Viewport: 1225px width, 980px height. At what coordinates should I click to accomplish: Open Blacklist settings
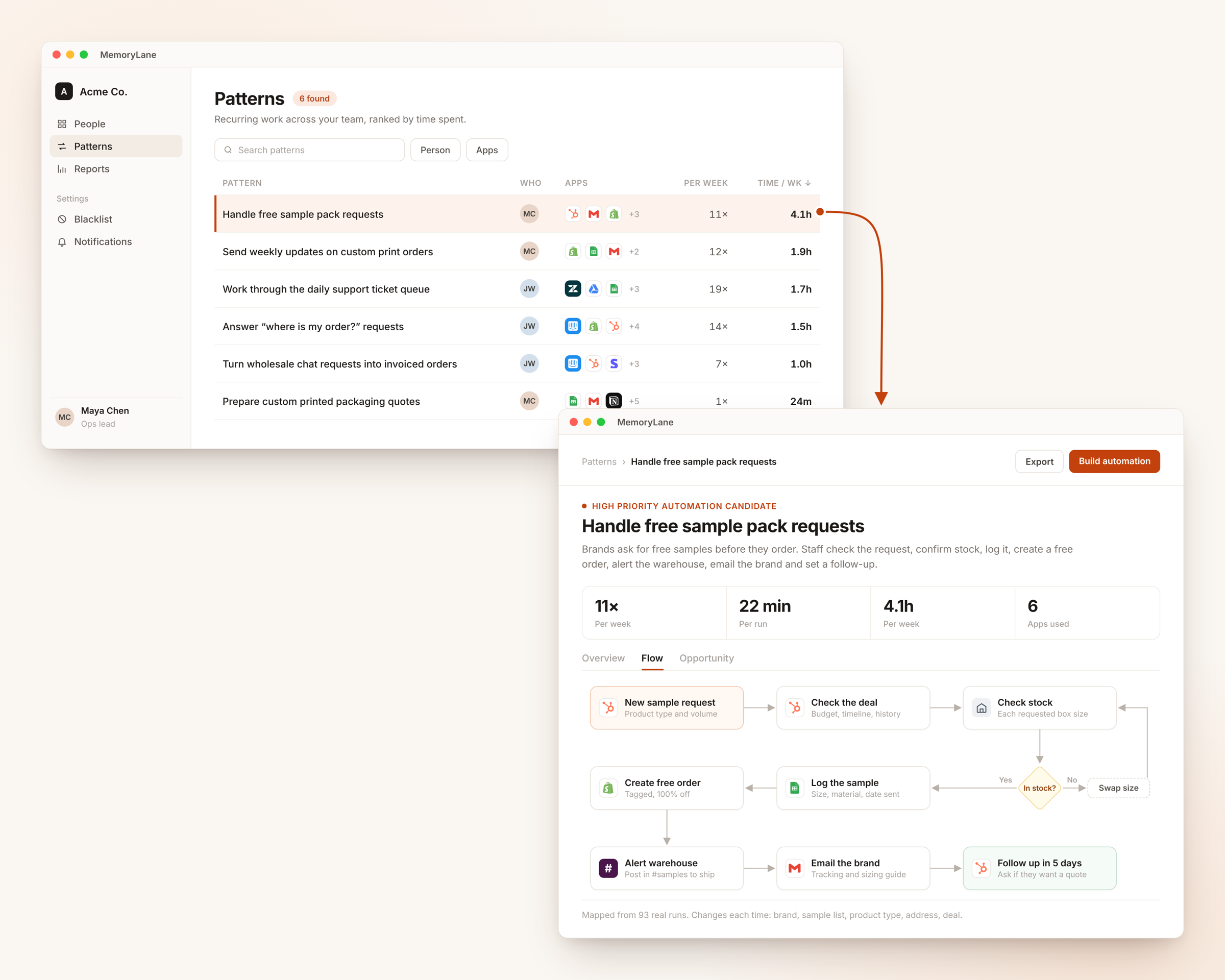[x=116, y=219]
